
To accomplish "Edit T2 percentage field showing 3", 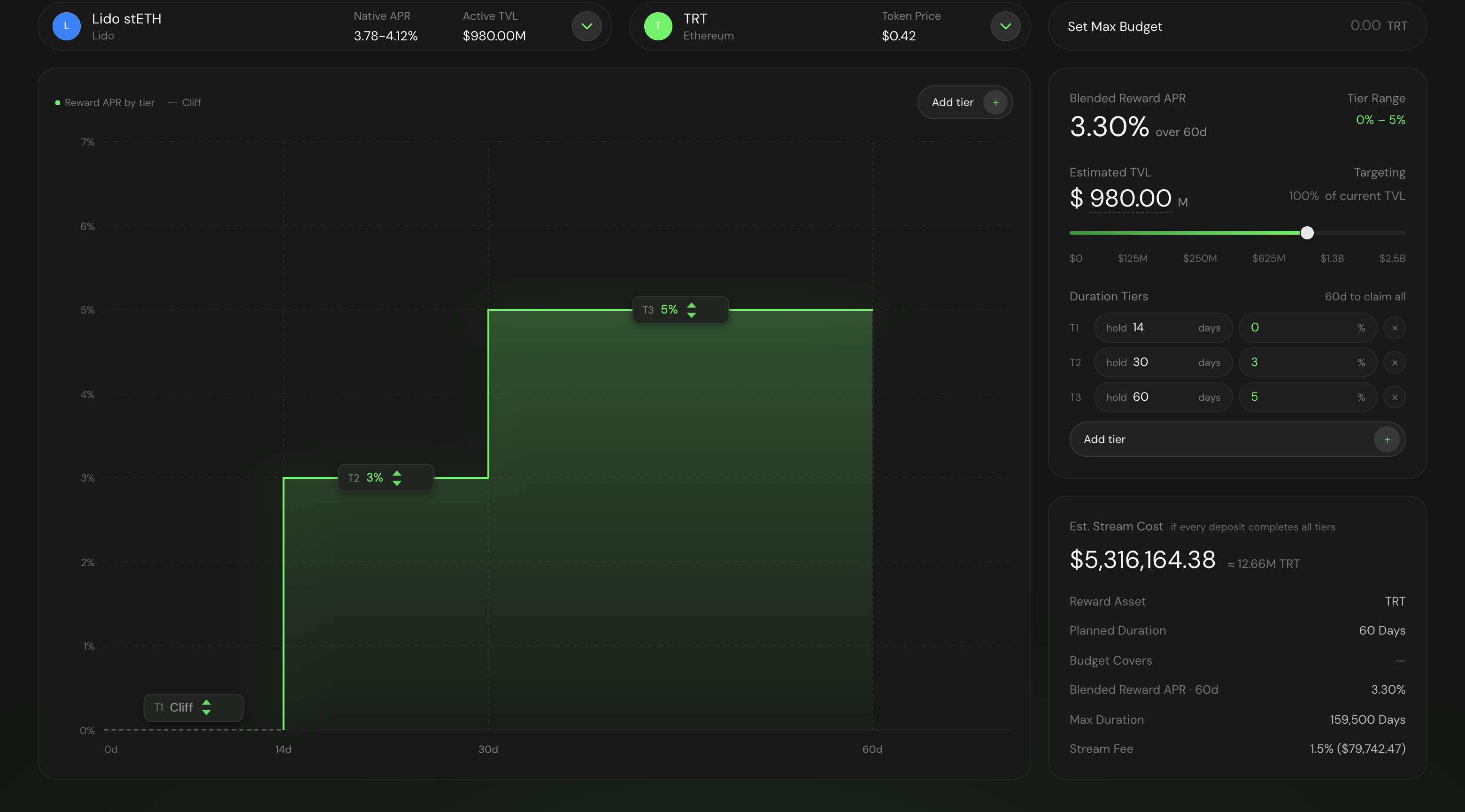I will [1308, 362].
